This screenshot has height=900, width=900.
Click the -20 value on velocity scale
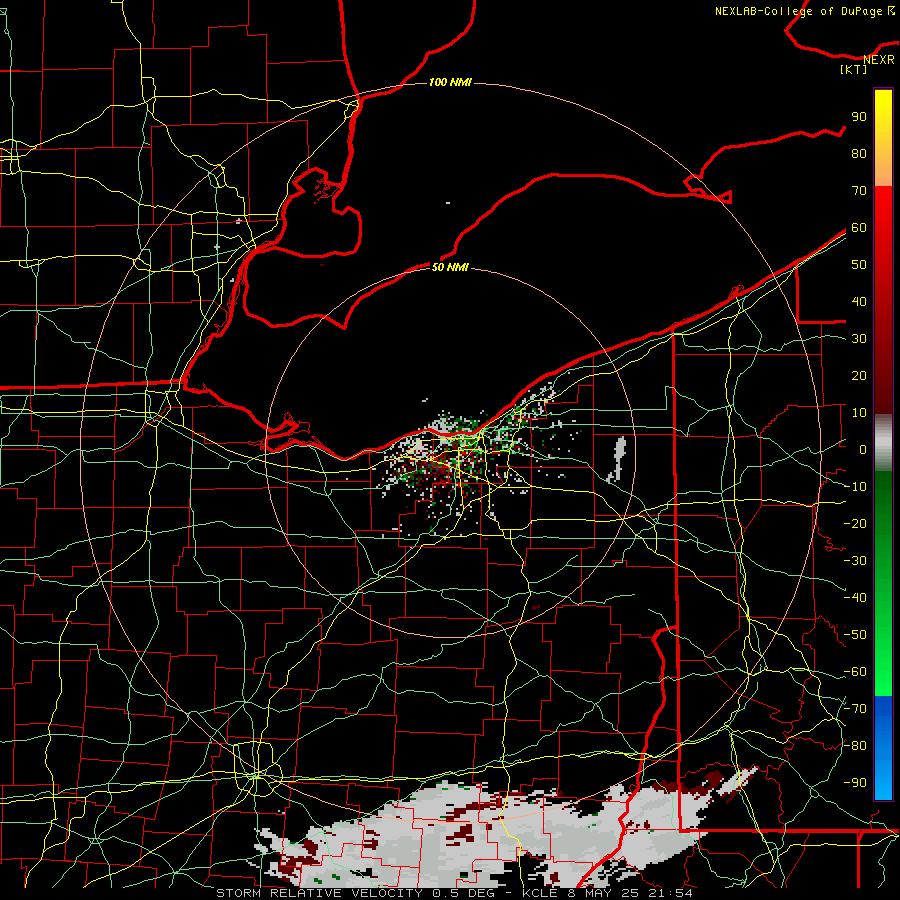point(855,524)
